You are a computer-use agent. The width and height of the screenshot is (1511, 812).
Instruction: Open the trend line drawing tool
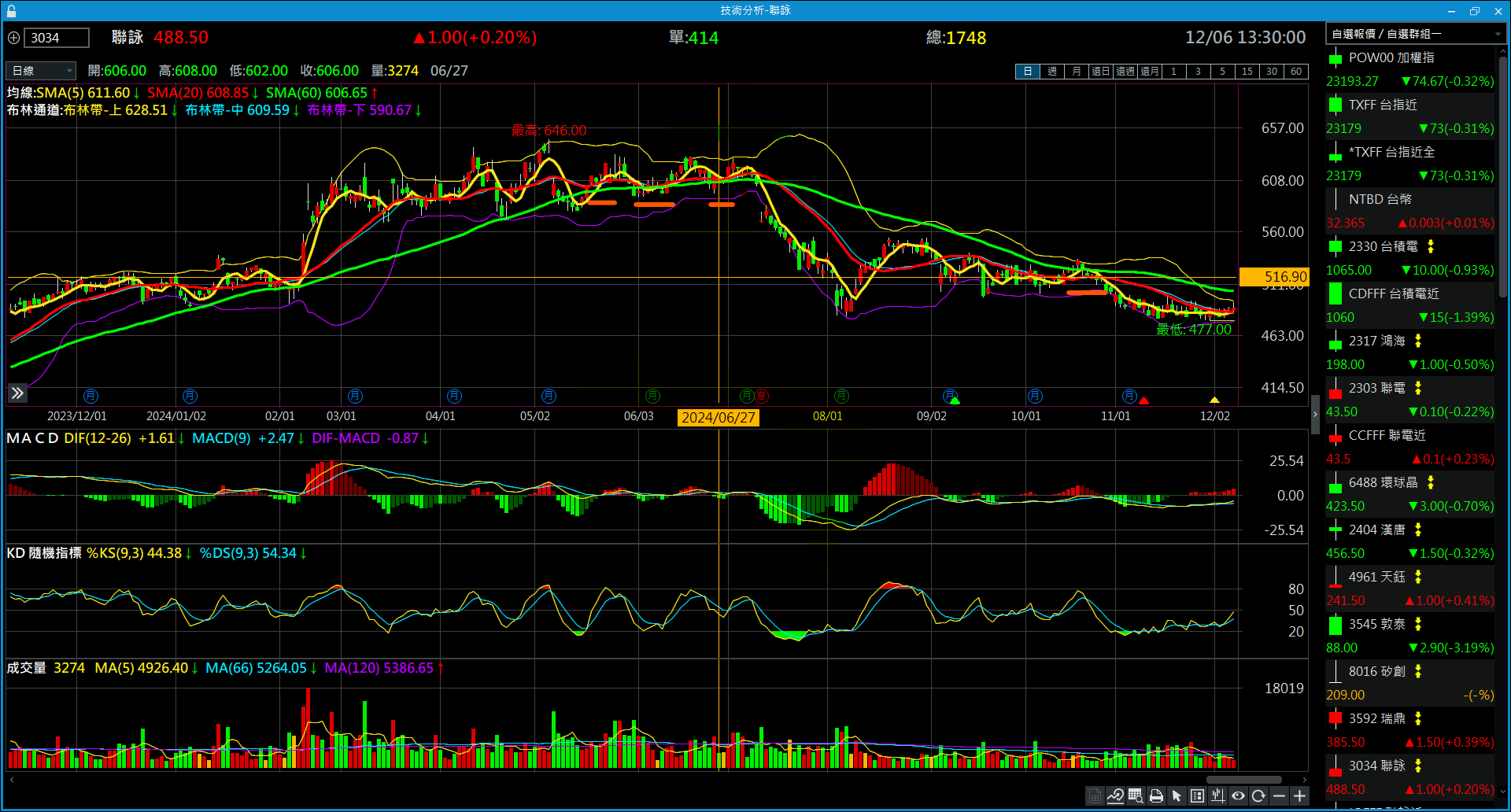point(1115,796)
